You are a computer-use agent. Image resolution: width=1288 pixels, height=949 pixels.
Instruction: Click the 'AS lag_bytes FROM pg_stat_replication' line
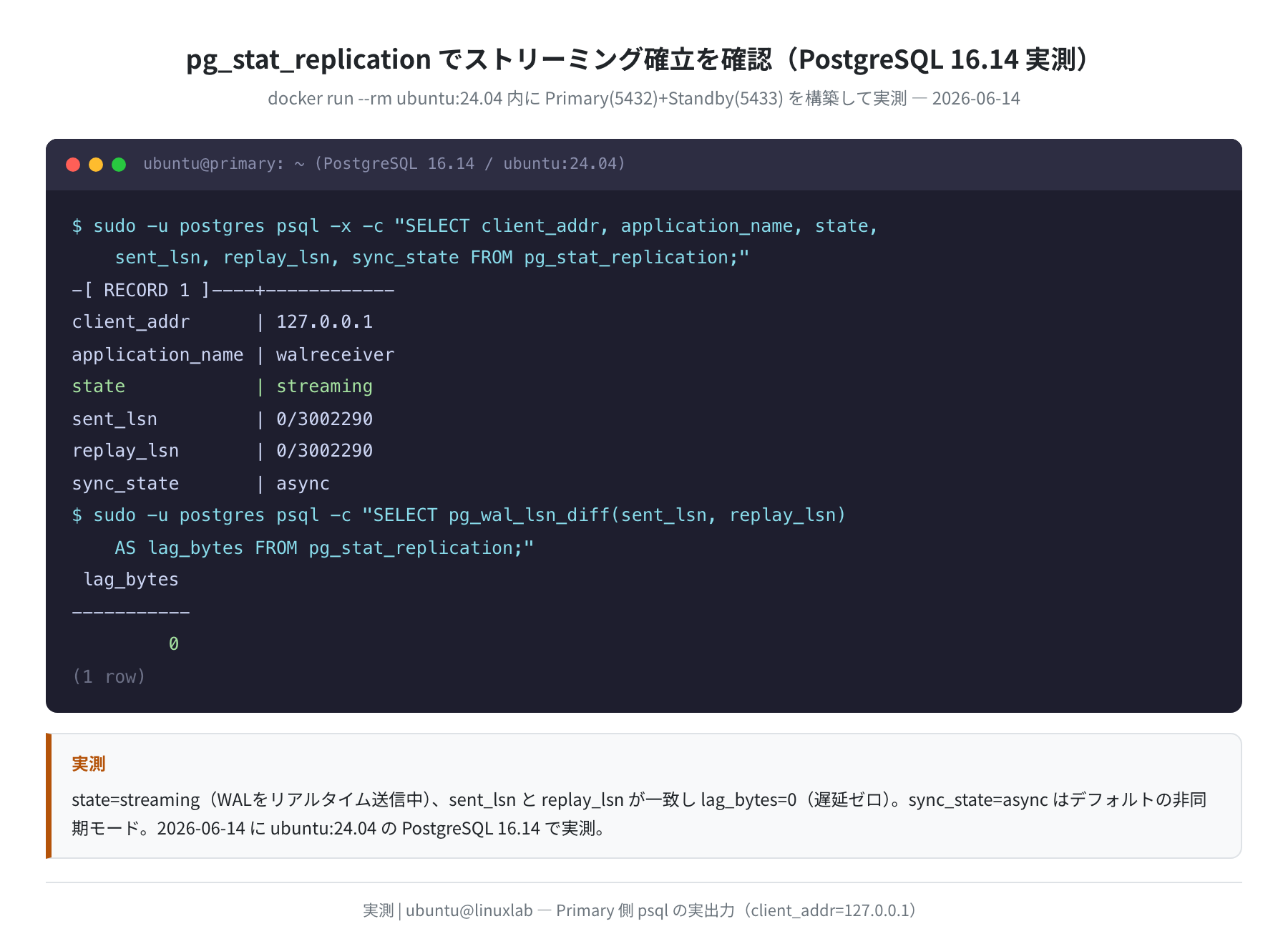click(324, 548)
